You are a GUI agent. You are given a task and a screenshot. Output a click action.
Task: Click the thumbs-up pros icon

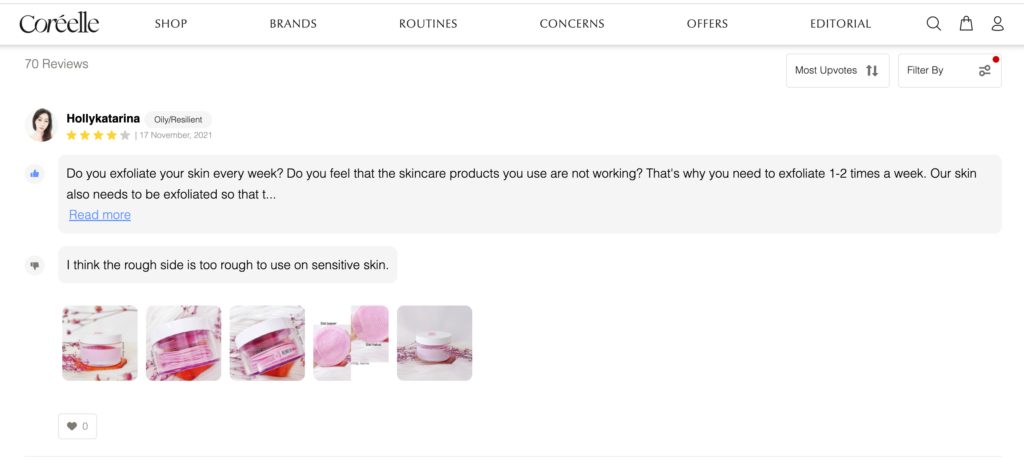pos(35,174)
